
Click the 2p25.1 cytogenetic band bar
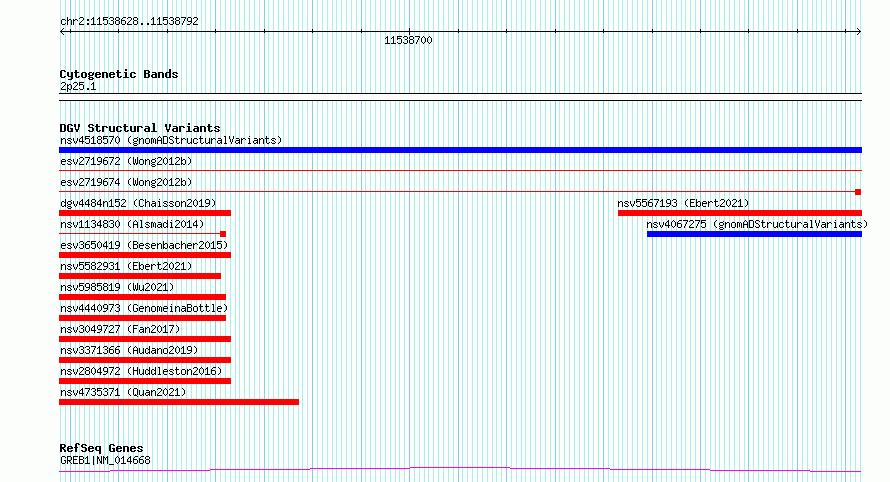pyautogui.click(x=460, y=97)
